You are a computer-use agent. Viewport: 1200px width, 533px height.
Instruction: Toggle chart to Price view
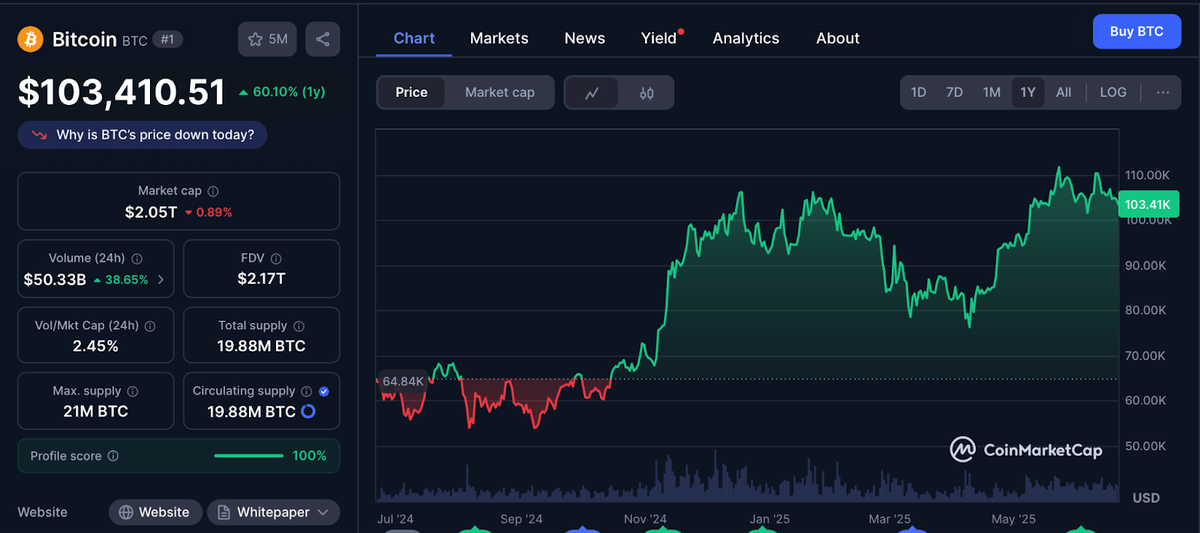(411, 92)
